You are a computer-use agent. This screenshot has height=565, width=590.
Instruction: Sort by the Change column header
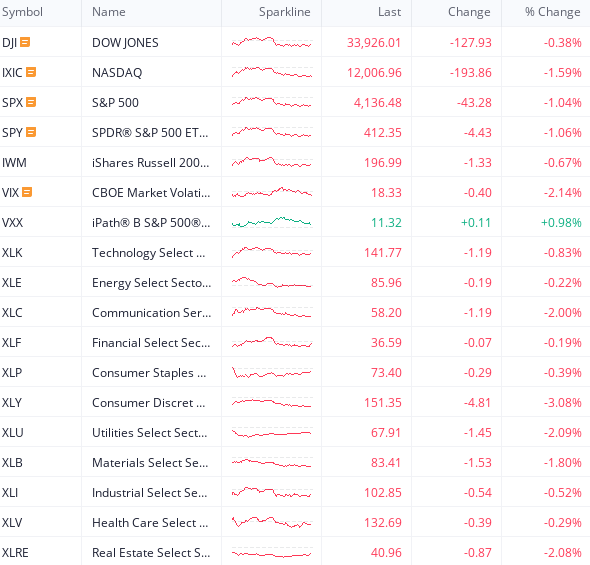click(x=469, y=12)
